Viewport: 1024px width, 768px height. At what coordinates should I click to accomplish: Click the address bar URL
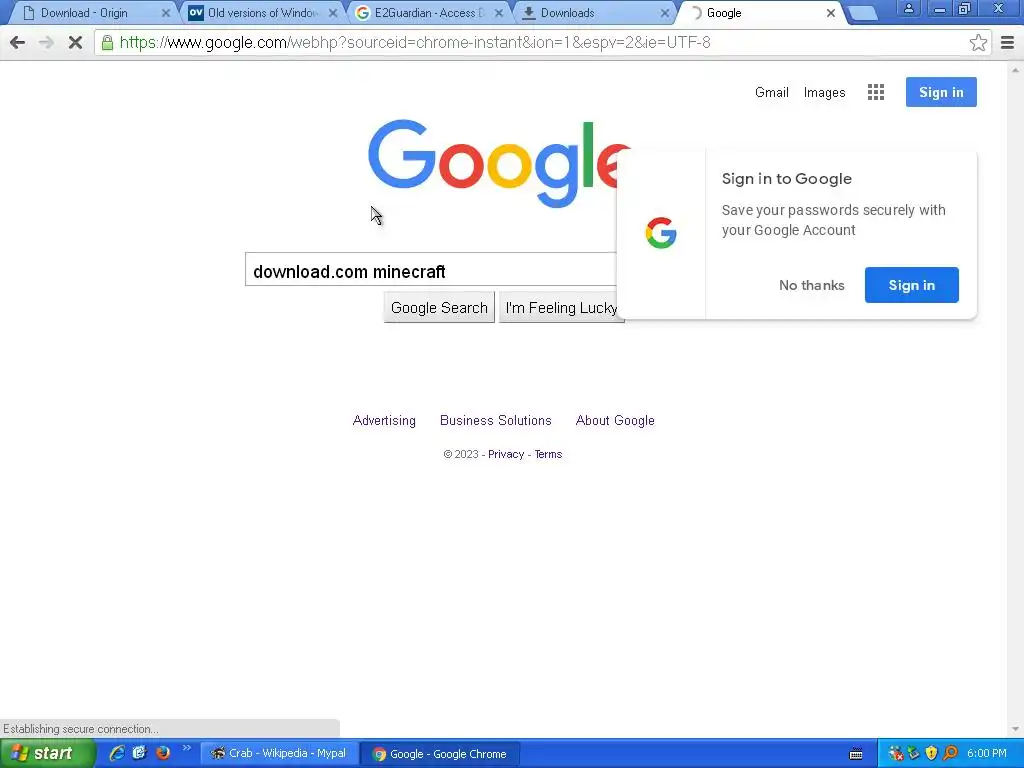point(415,43)
